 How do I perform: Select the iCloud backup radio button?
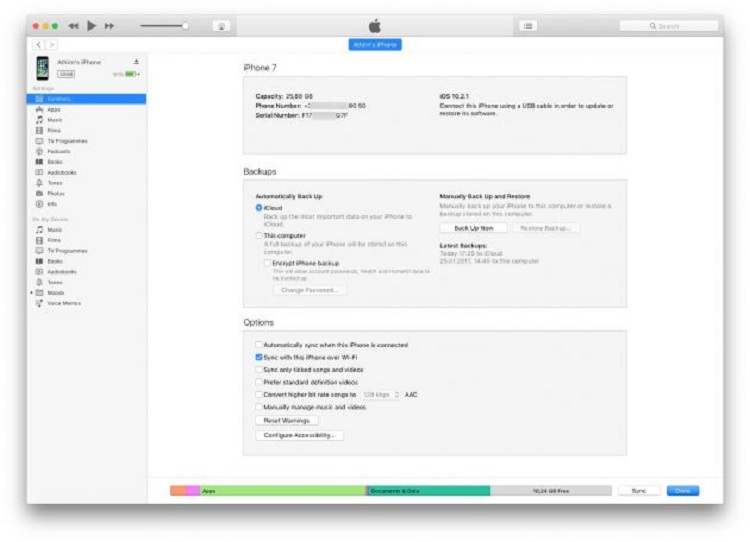258,207
